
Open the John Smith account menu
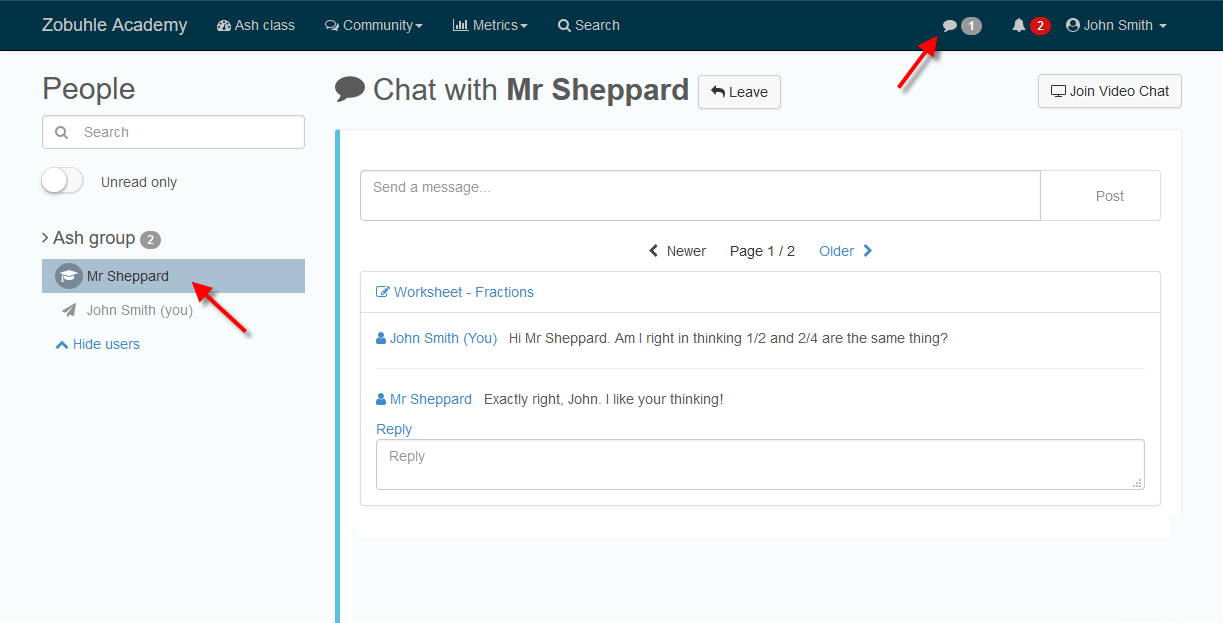click(x=1116, y=25)
